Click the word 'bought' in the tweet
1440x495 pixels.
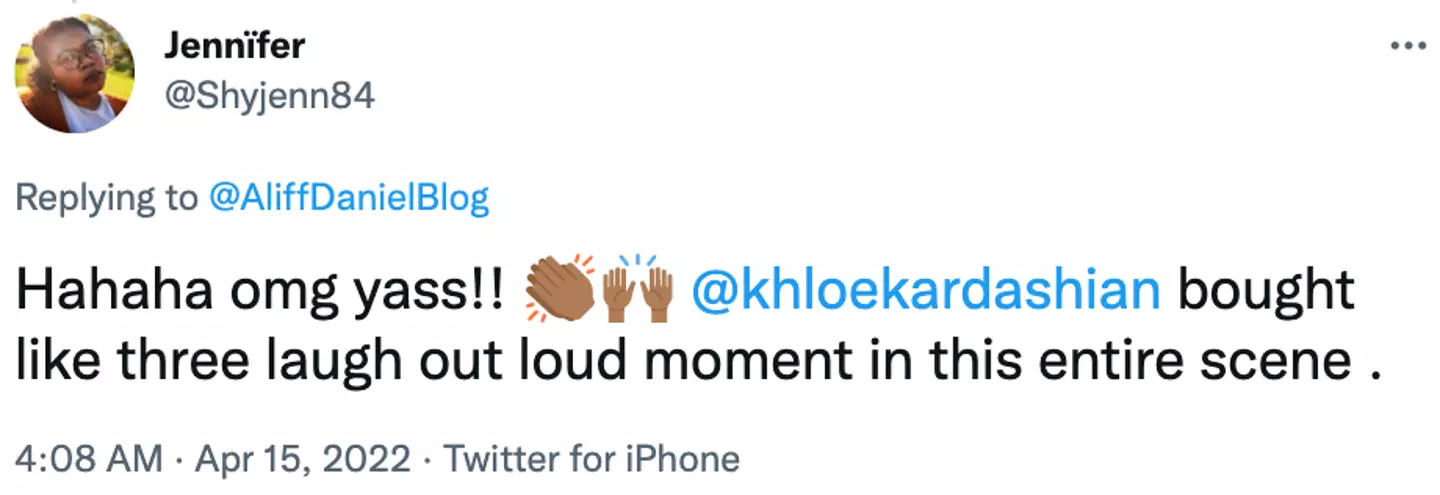click(x=1266, y=291)
